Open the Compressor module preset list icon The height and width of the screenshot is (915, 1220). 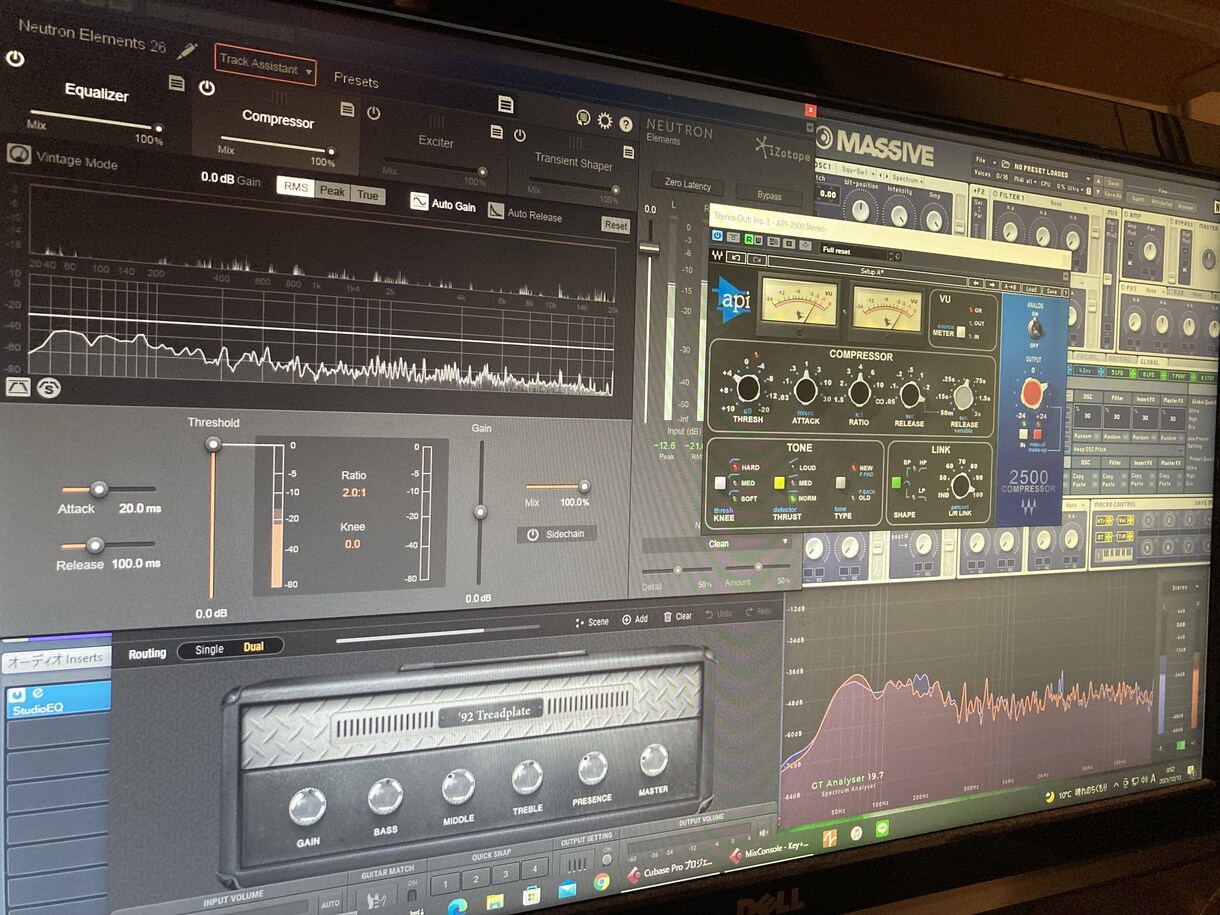(x=347, y=109)
